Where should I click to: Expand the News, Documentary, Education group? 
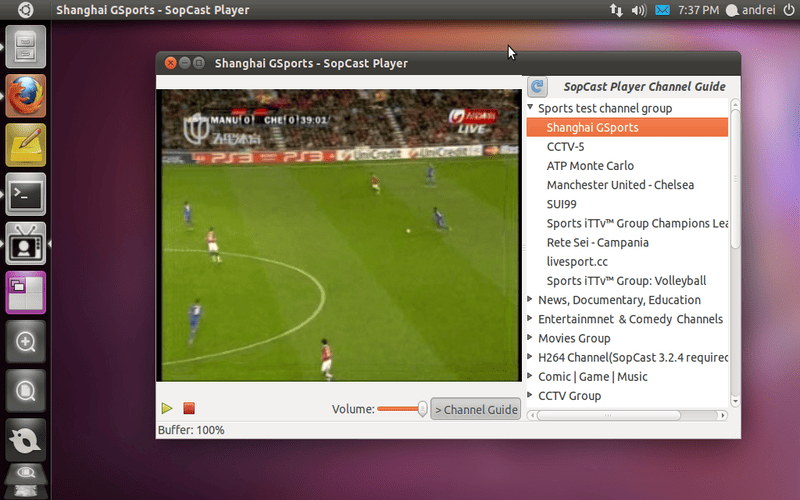coord(531,300)
